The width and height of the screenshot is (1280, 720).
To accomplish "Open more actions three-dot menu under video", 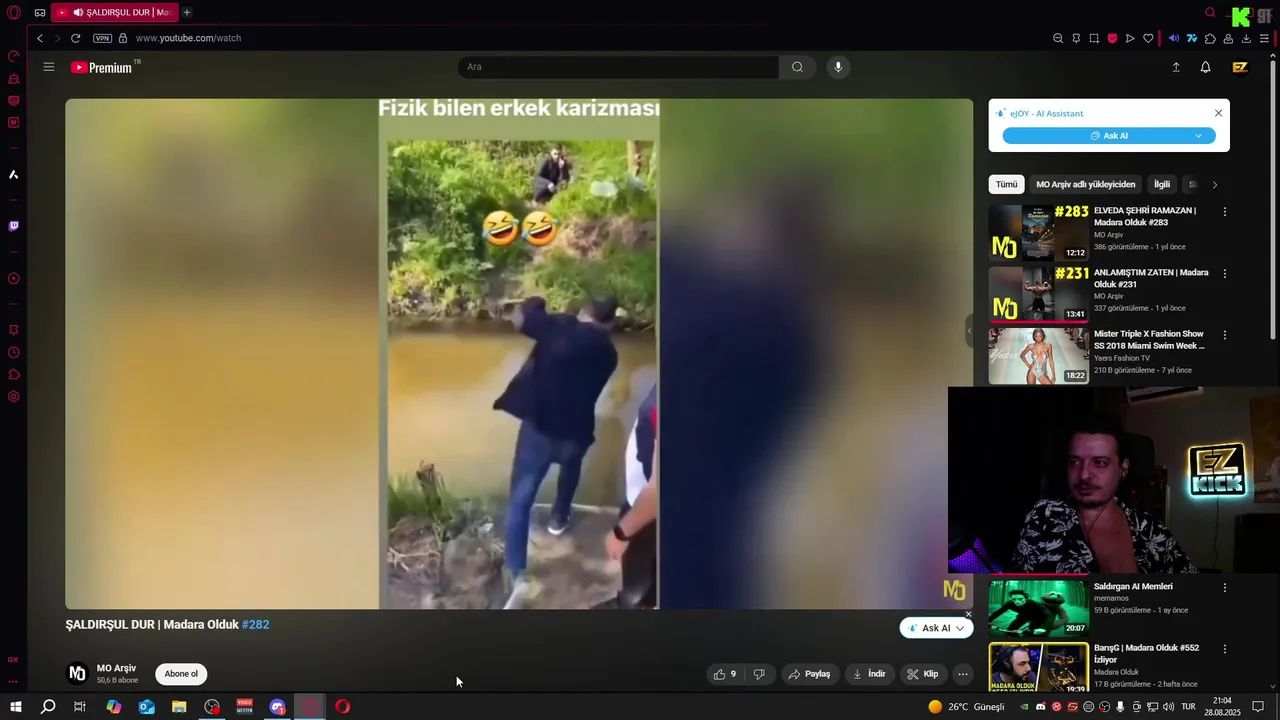I will point(963,674).
